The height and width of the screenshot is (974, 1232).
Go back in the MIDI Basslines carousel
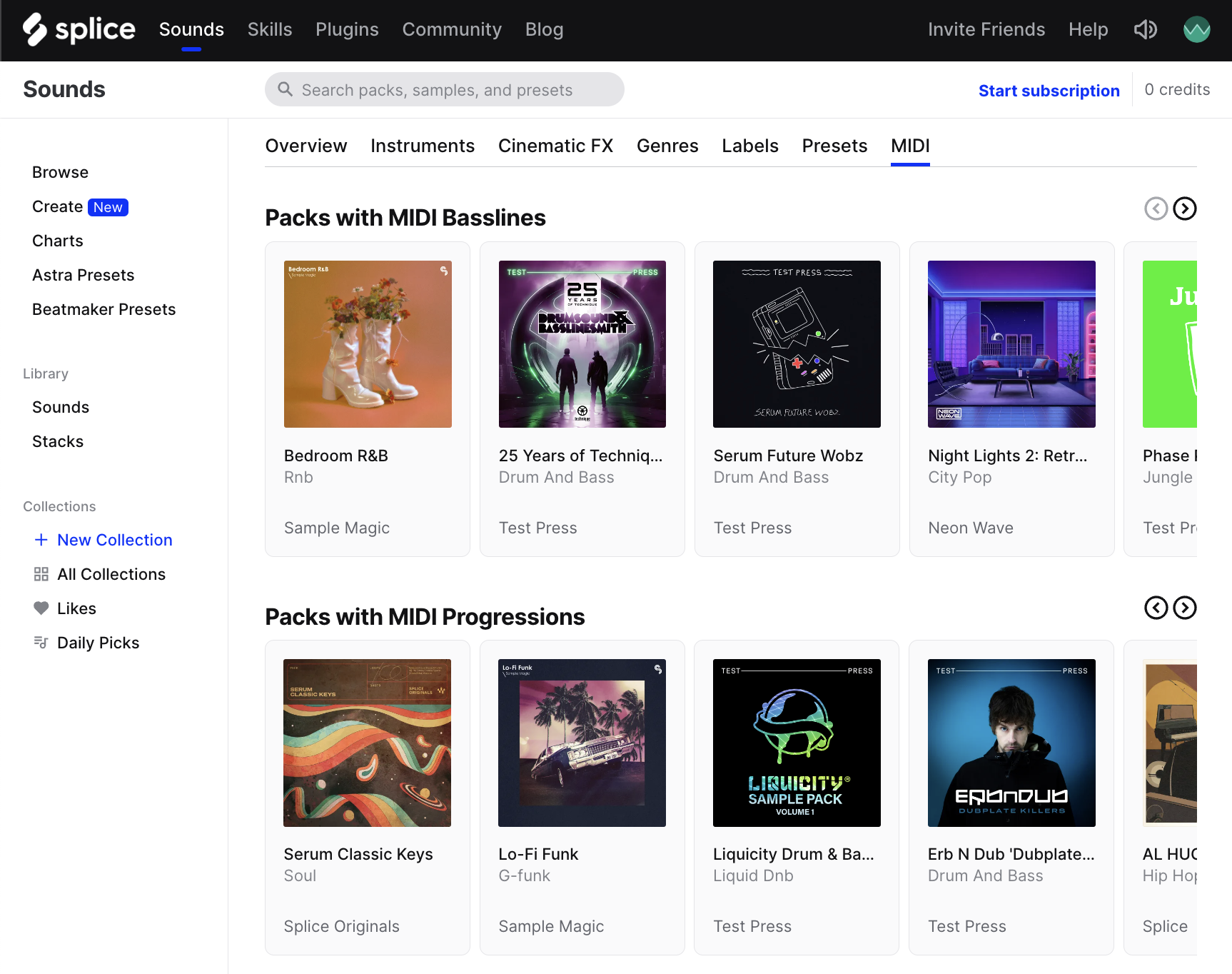(x=1156, y=209)
